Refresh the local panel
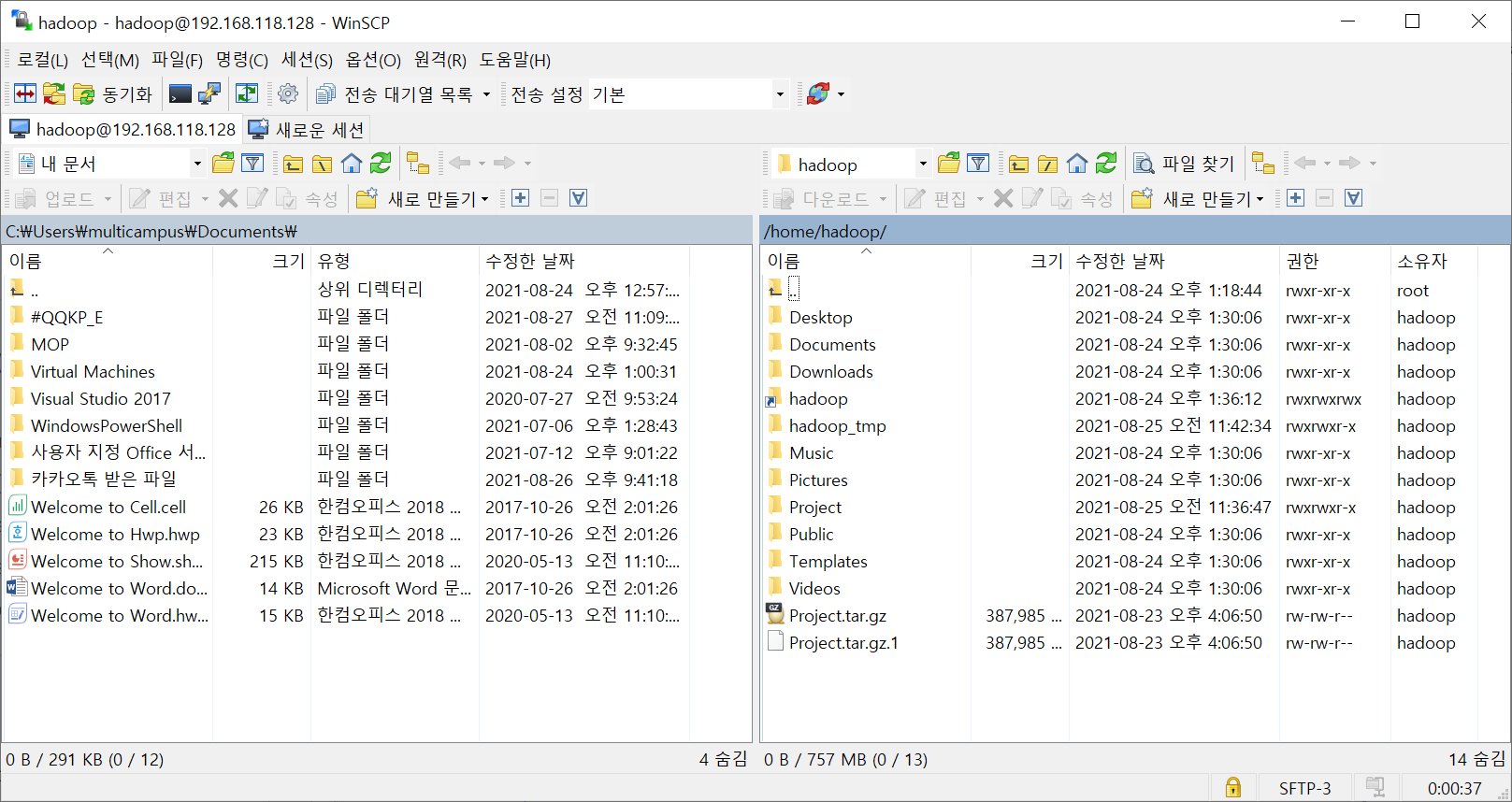The width and height of the screenshot is (1512, 802). click(381, 164)
